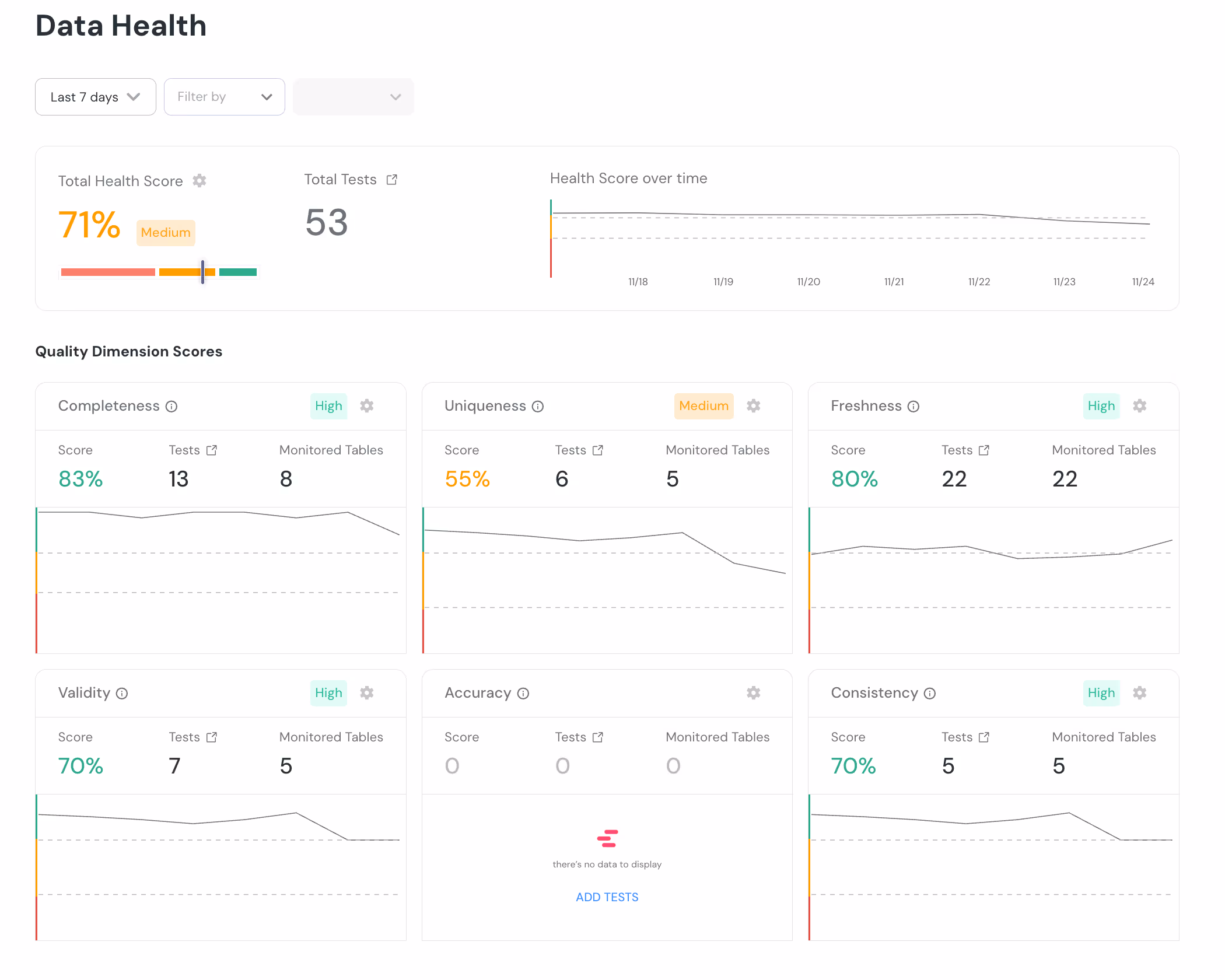Open the settings gear next to Total Health Score
Image resolution: width=1225 pixels, height=980 pixels.
coord(199,181)
